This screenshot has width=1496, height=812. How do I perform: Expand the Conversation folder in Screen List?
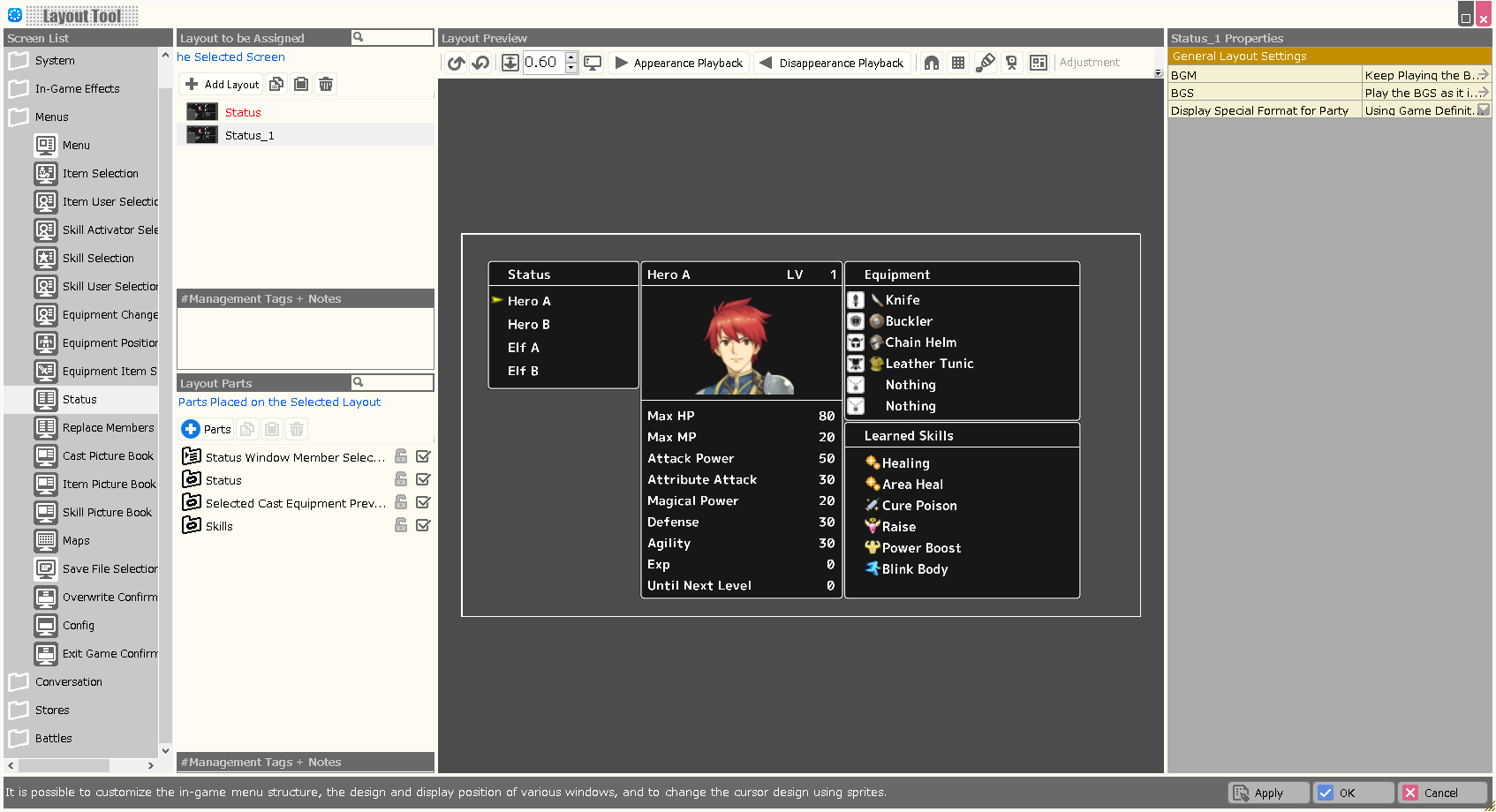[19, 682]
